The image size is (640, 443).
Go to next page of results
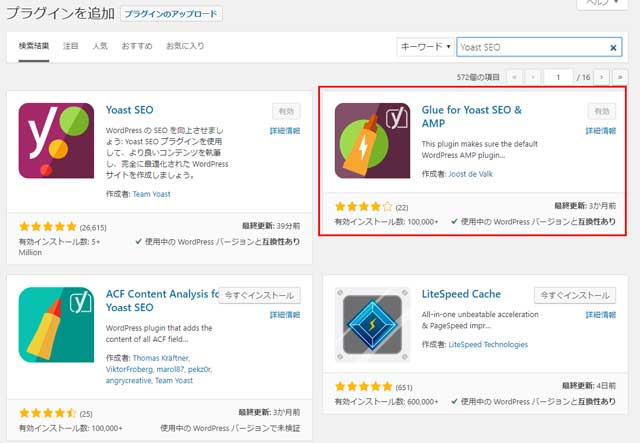[601, 77]
